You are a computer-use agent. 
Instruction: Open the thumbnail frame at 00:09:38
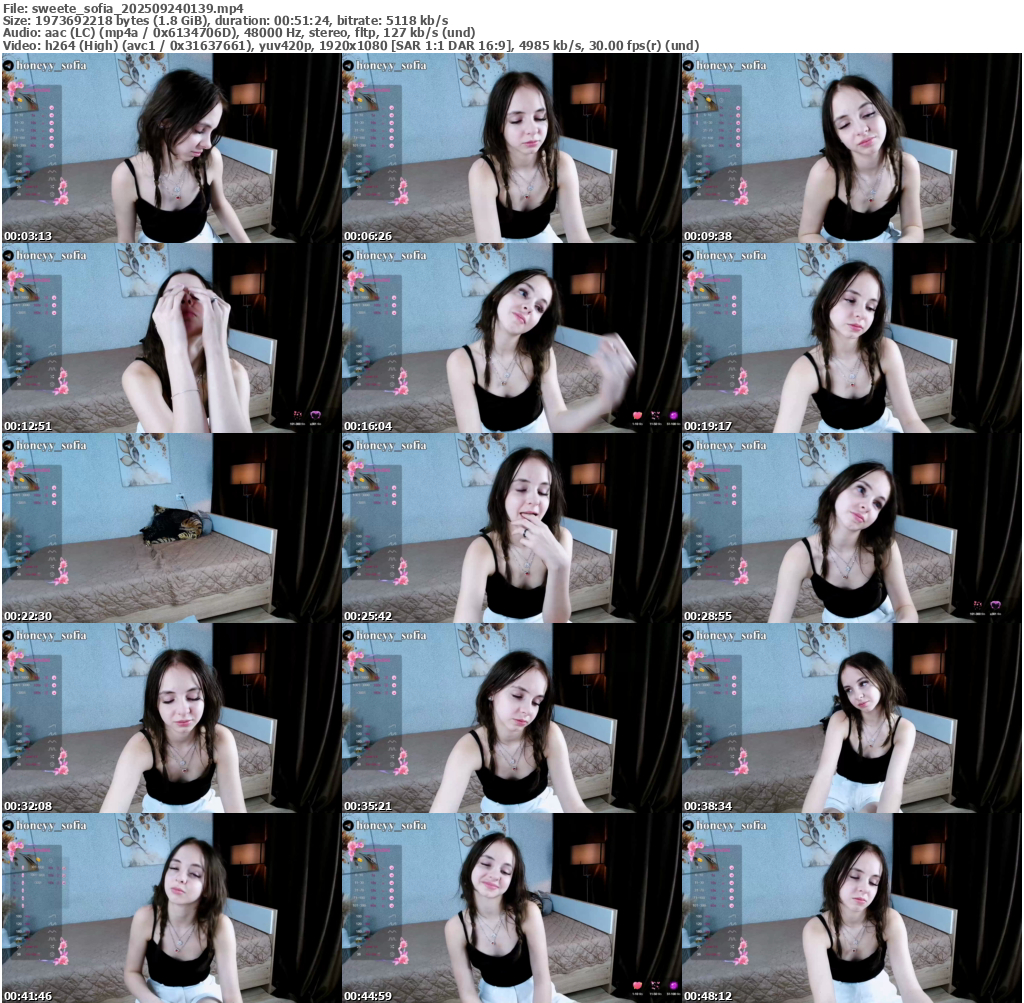[x=852, y=148]
